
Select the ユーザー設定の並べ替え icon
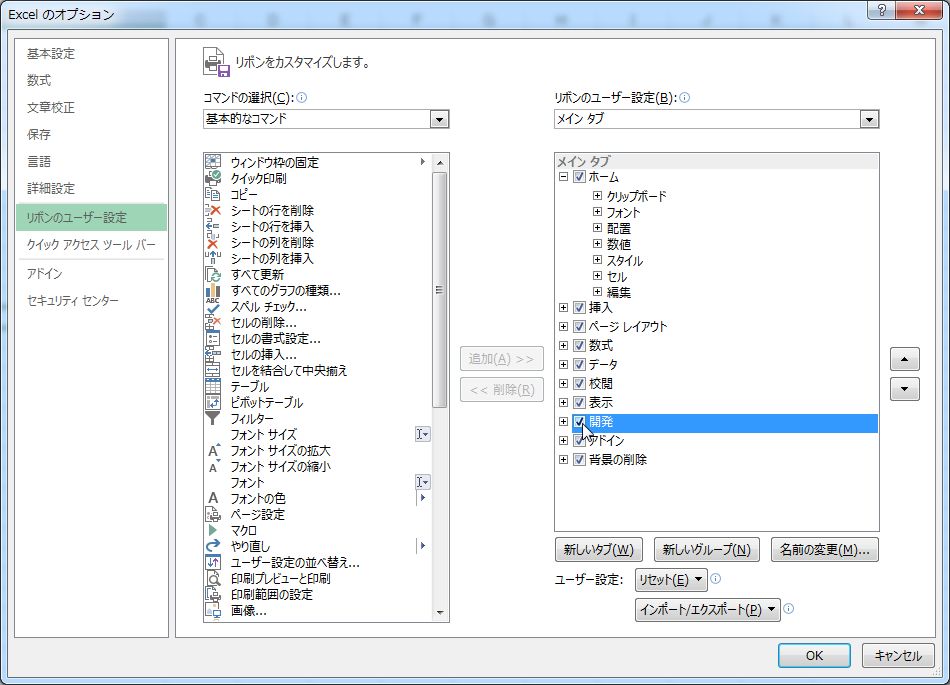click(213, 562)
